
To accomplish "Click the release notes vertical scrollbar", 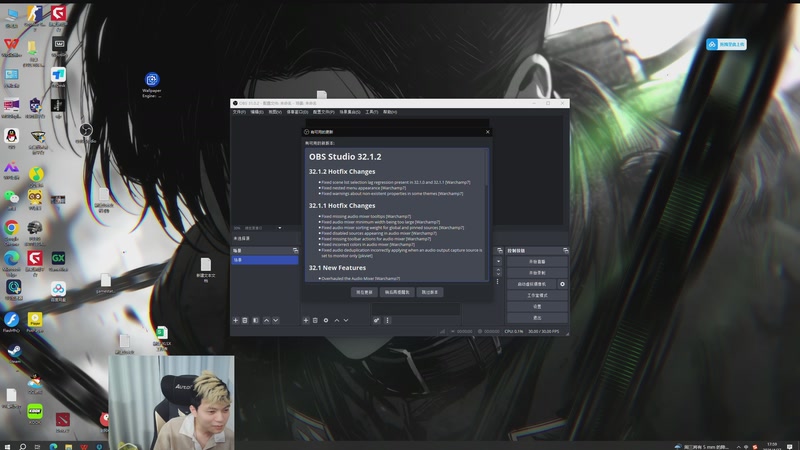I will coord(486,214).
